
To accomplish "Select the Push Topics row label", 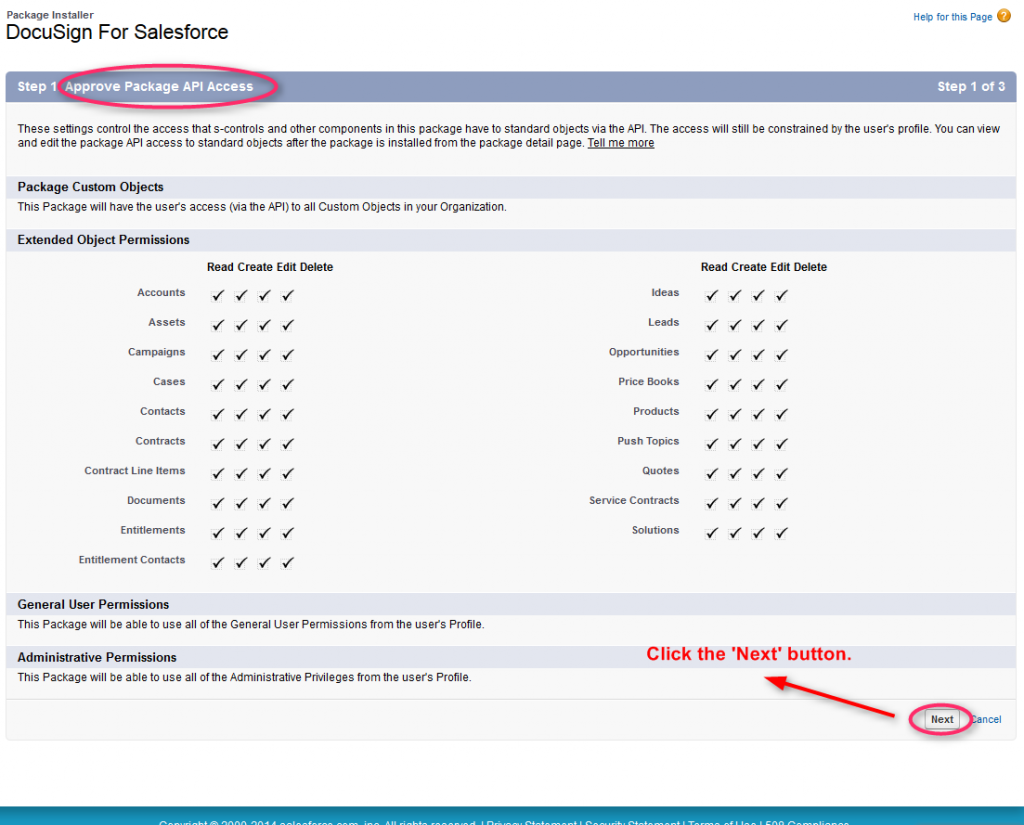I will coord(648,441).
